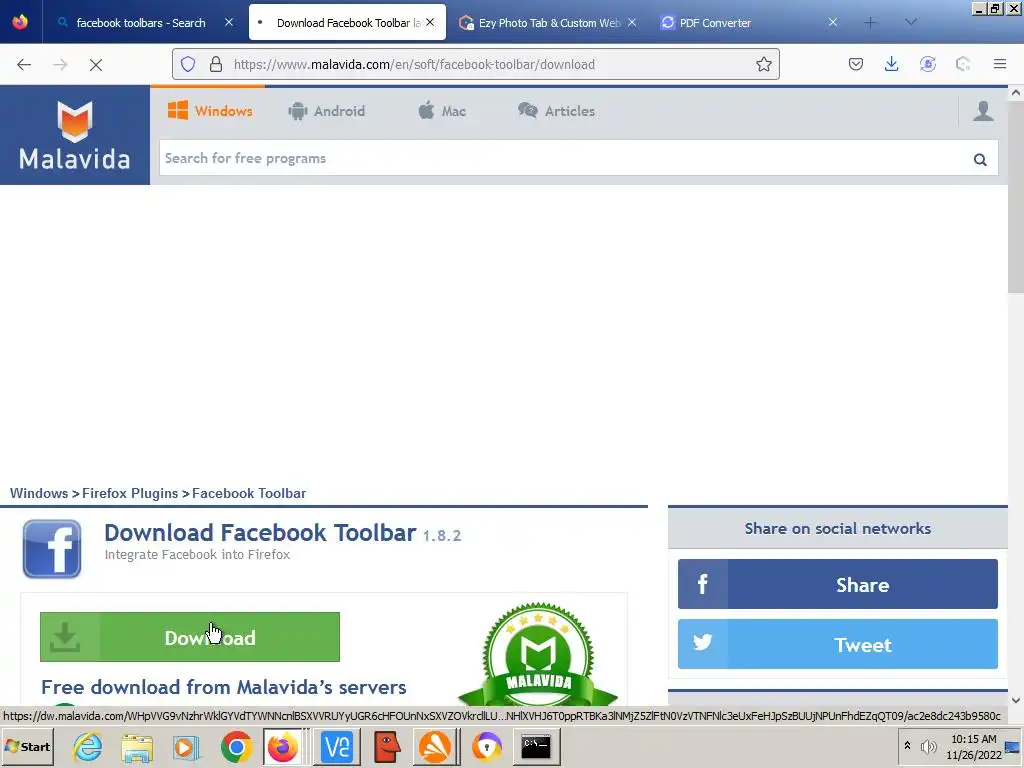Viewport: 1024px width, 768px height.
Task: Open Avast orange icon in taskbar
Action: click(435, 746)
